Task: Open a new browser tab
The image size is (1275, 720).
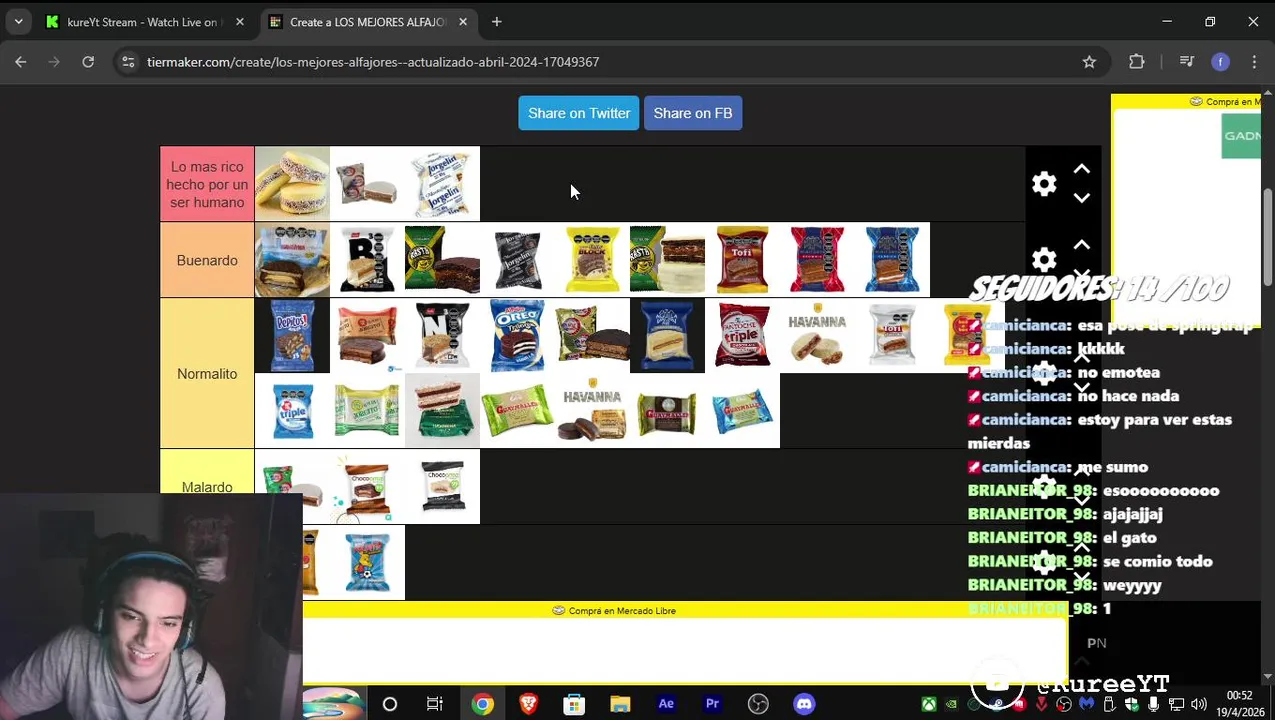Action: point(497,22)
